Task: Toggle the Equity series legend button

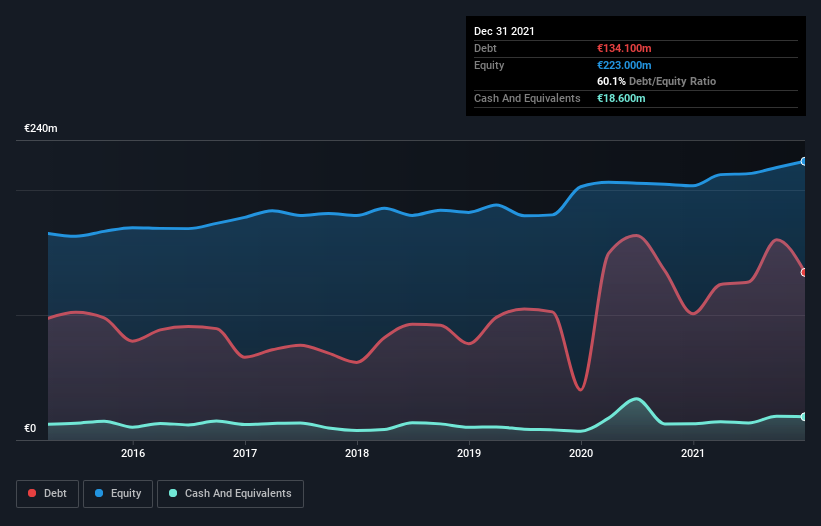Action: tap(118, 494)
